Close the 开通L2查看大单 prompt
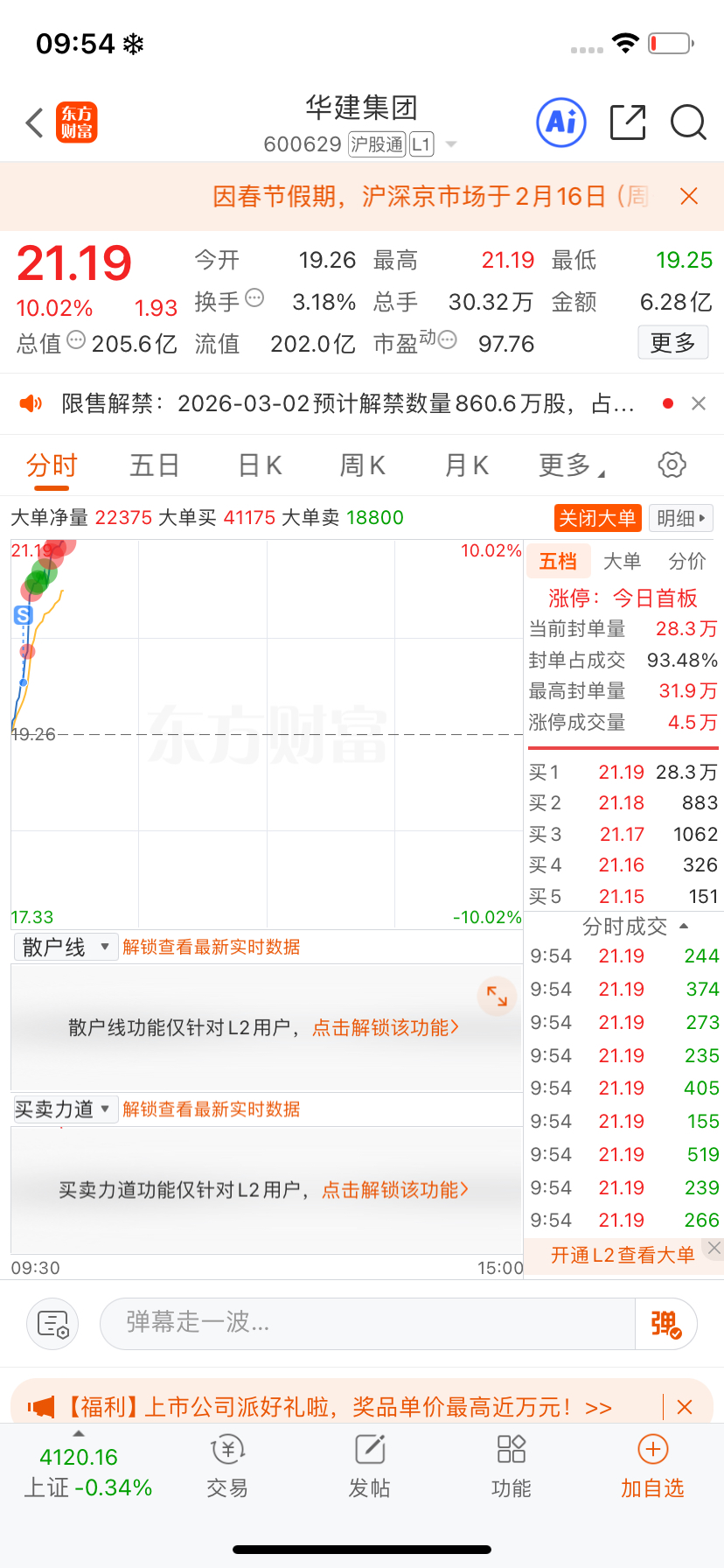724x1568 pixels. 714,1249
